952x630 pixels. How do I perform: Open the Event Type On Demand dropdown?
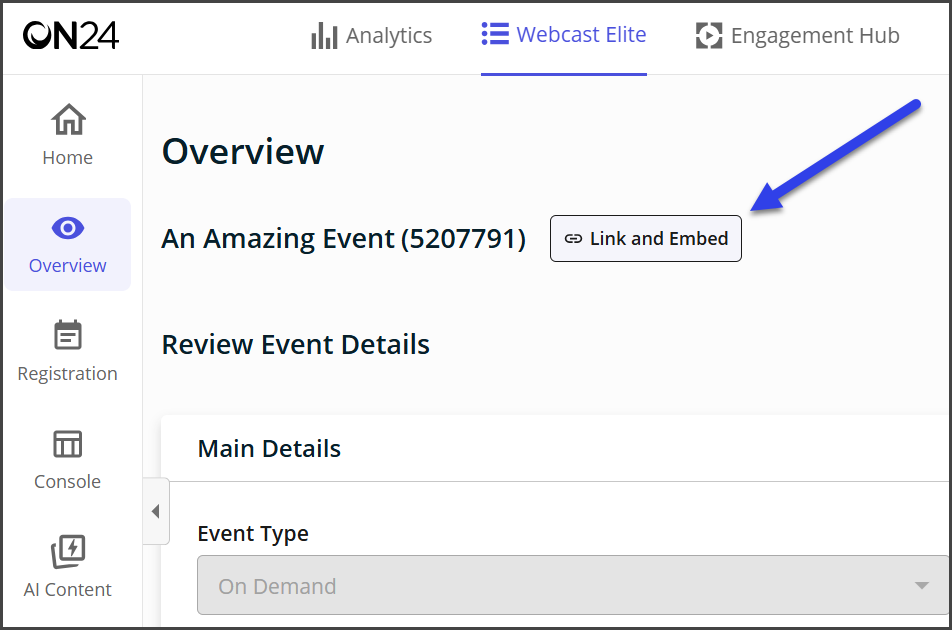[x=573, y=585]
